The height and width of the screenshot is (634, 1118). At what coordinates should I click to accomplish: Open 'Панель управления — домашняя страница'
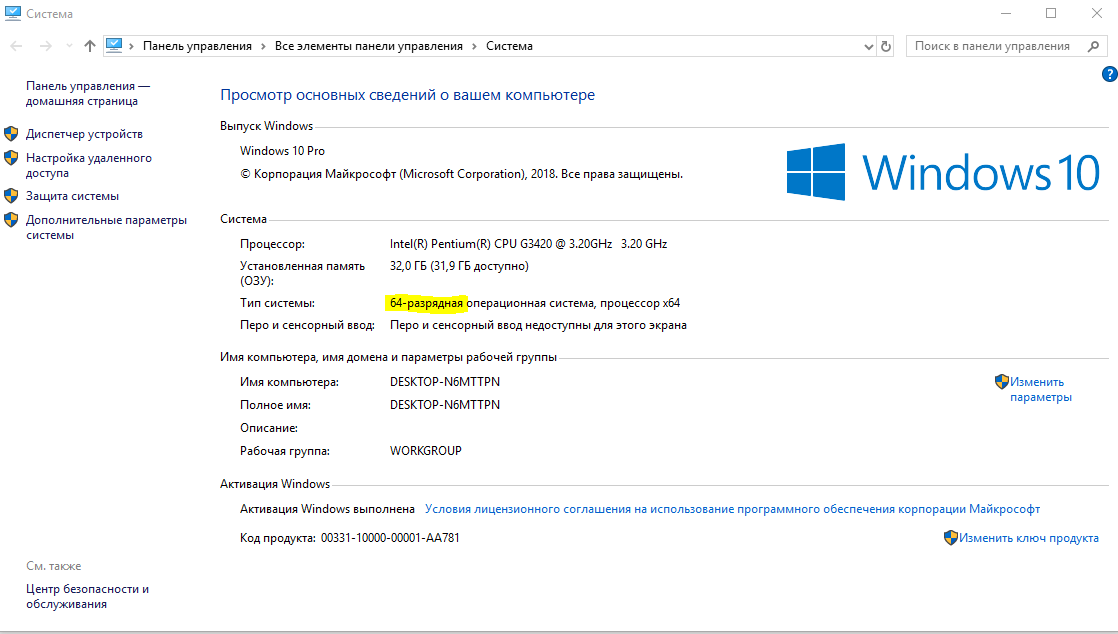pos(88,93)
